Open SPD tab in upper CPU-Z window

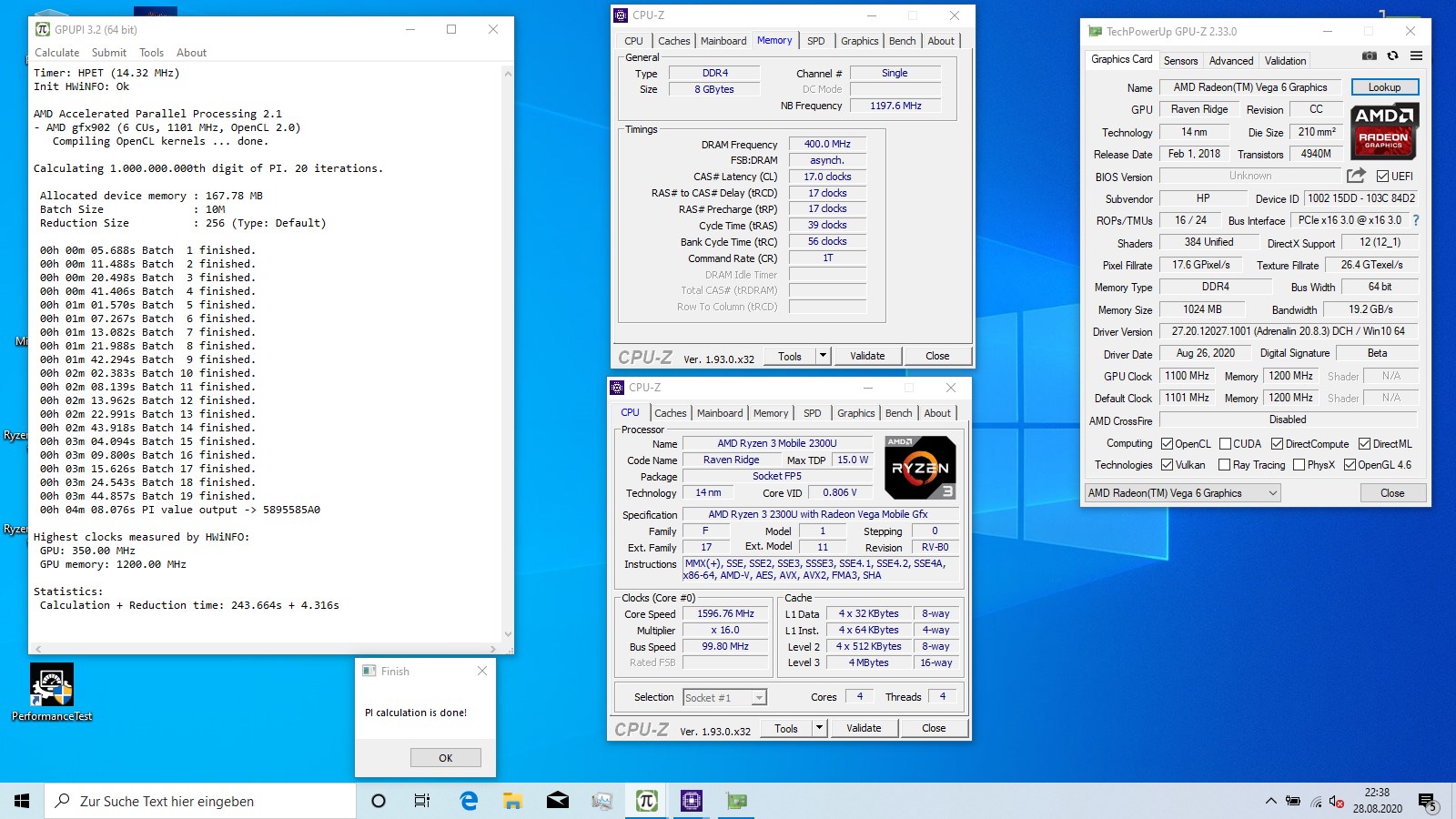[x=816, y=41]
